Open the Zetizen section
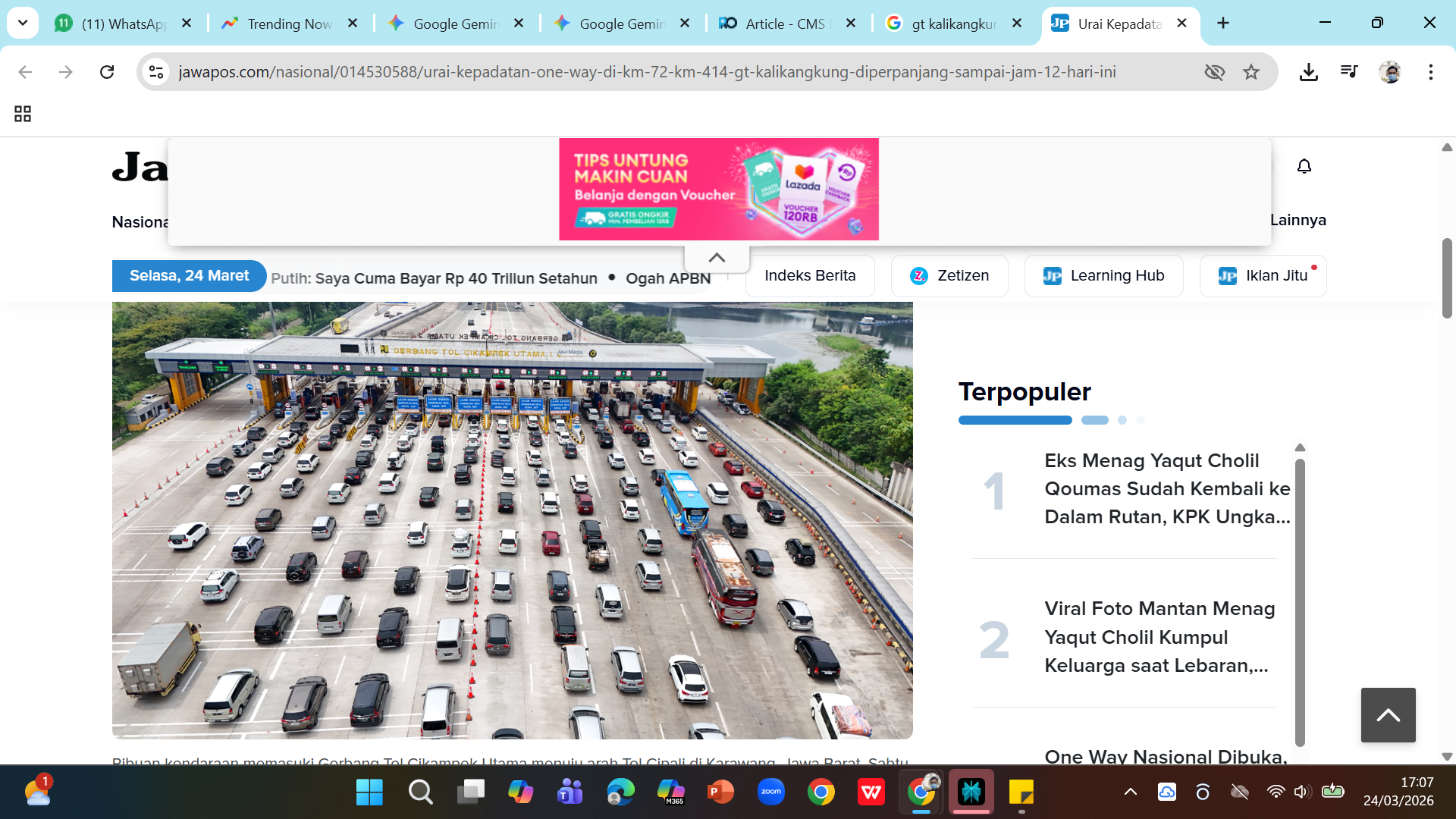The height and width of the screenshot is (819, 1456). (949, 275)
